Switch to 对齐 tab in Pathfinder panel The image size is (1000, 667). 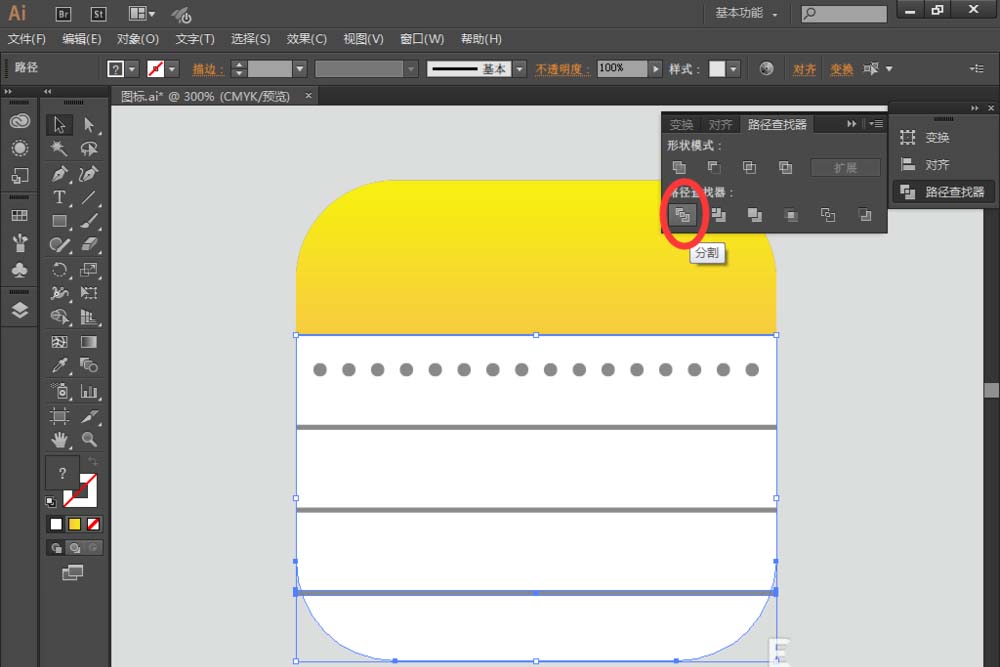(x=720, y=124)
